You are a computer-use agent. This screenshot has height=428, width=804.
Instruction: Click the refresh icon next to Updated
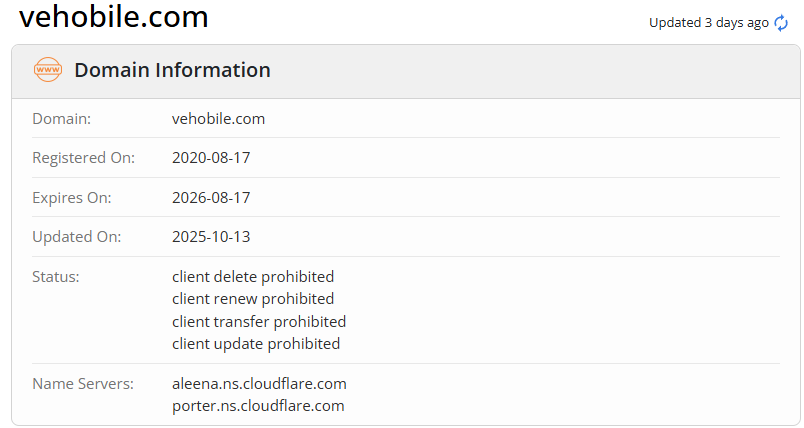[781, 23]
